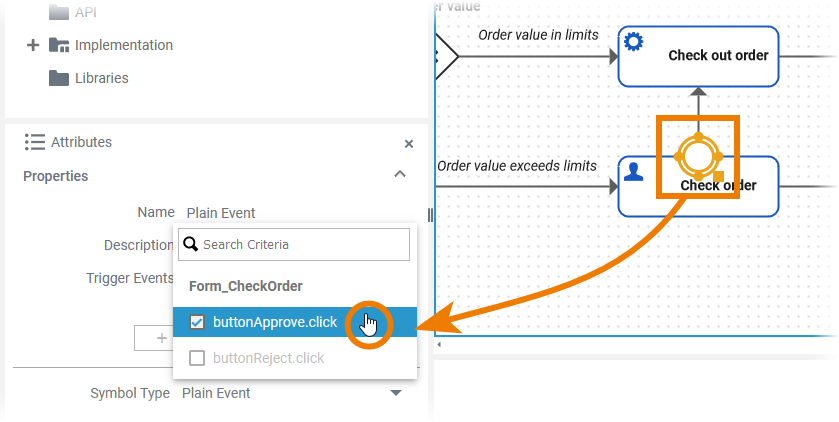The image size is (839, 422).
Task: Select the buttonReject.click list entry
Action: point(268,358)
